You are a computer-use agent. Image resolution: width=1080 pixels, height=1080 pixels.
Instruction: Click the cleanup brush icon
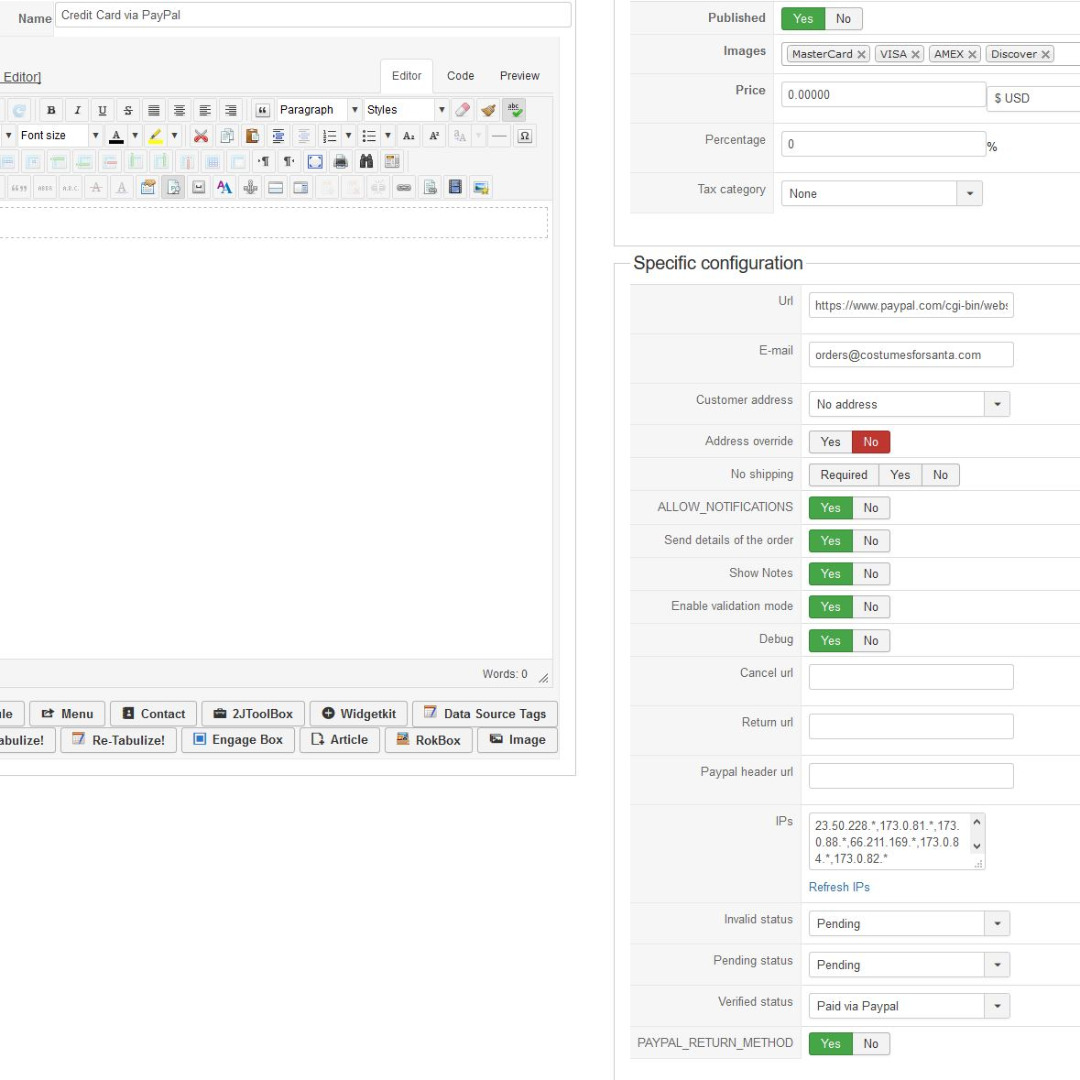488,110
